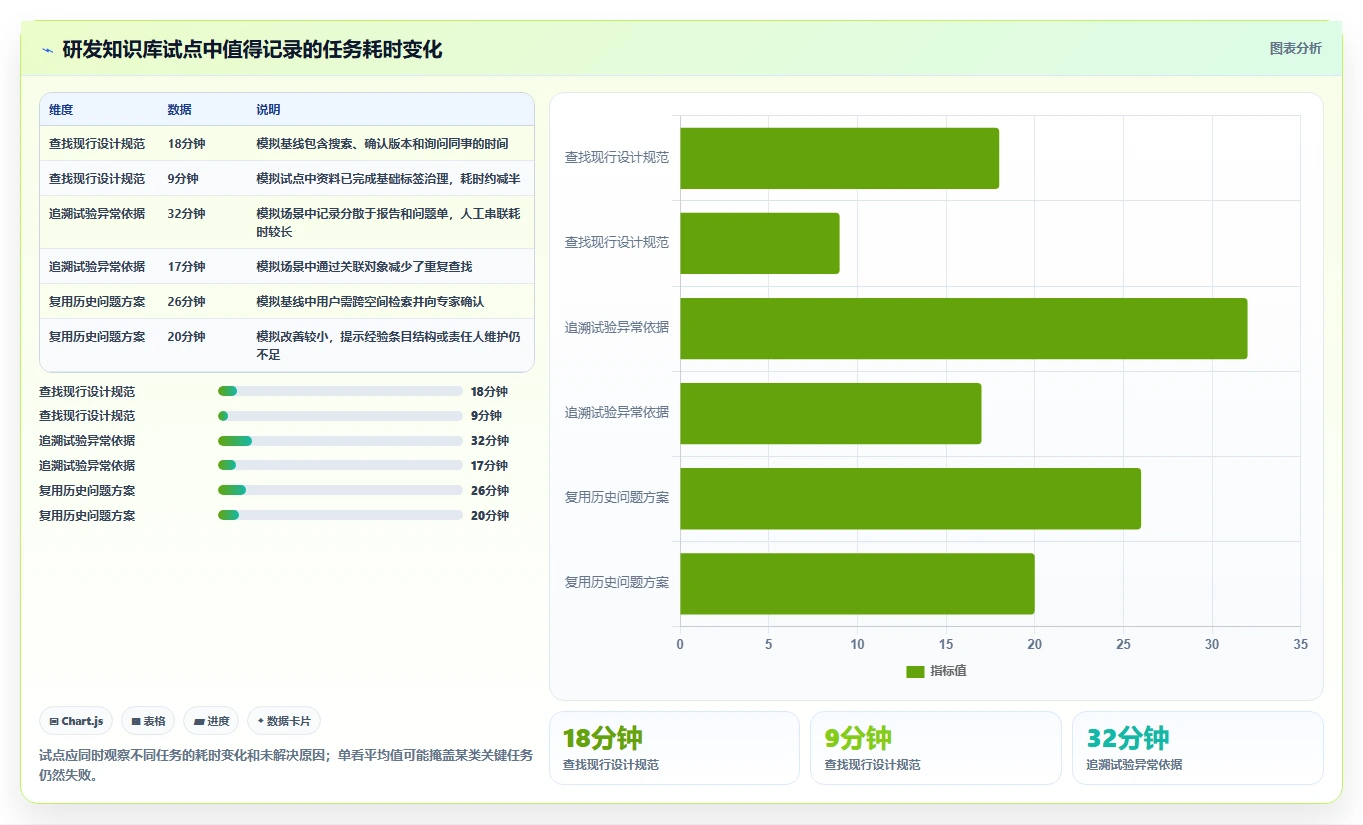Click the footer note starting 试点应同时观察

pos(286,765)
